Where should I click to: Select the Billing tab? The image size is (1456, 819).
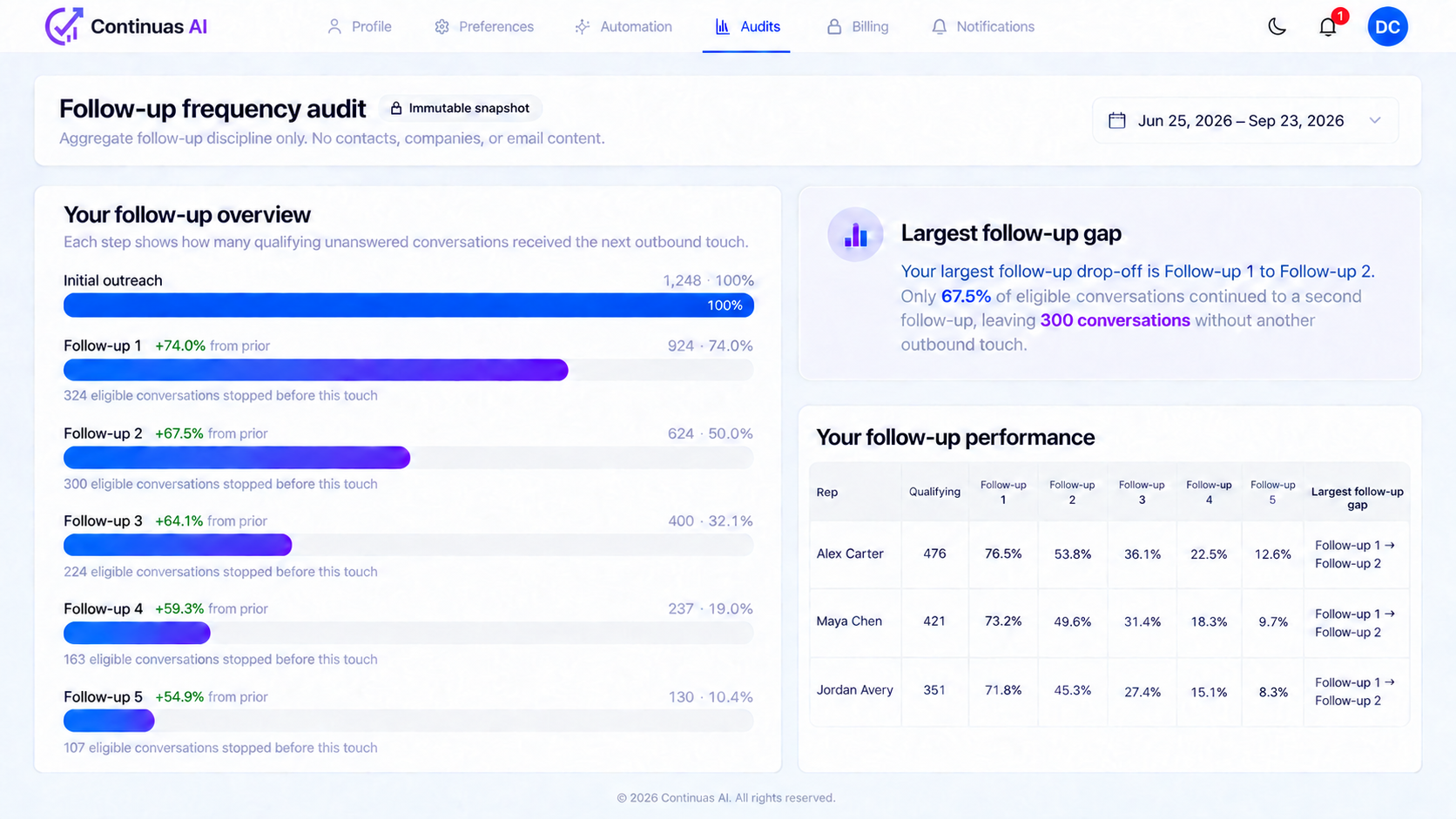pos(858,27)
